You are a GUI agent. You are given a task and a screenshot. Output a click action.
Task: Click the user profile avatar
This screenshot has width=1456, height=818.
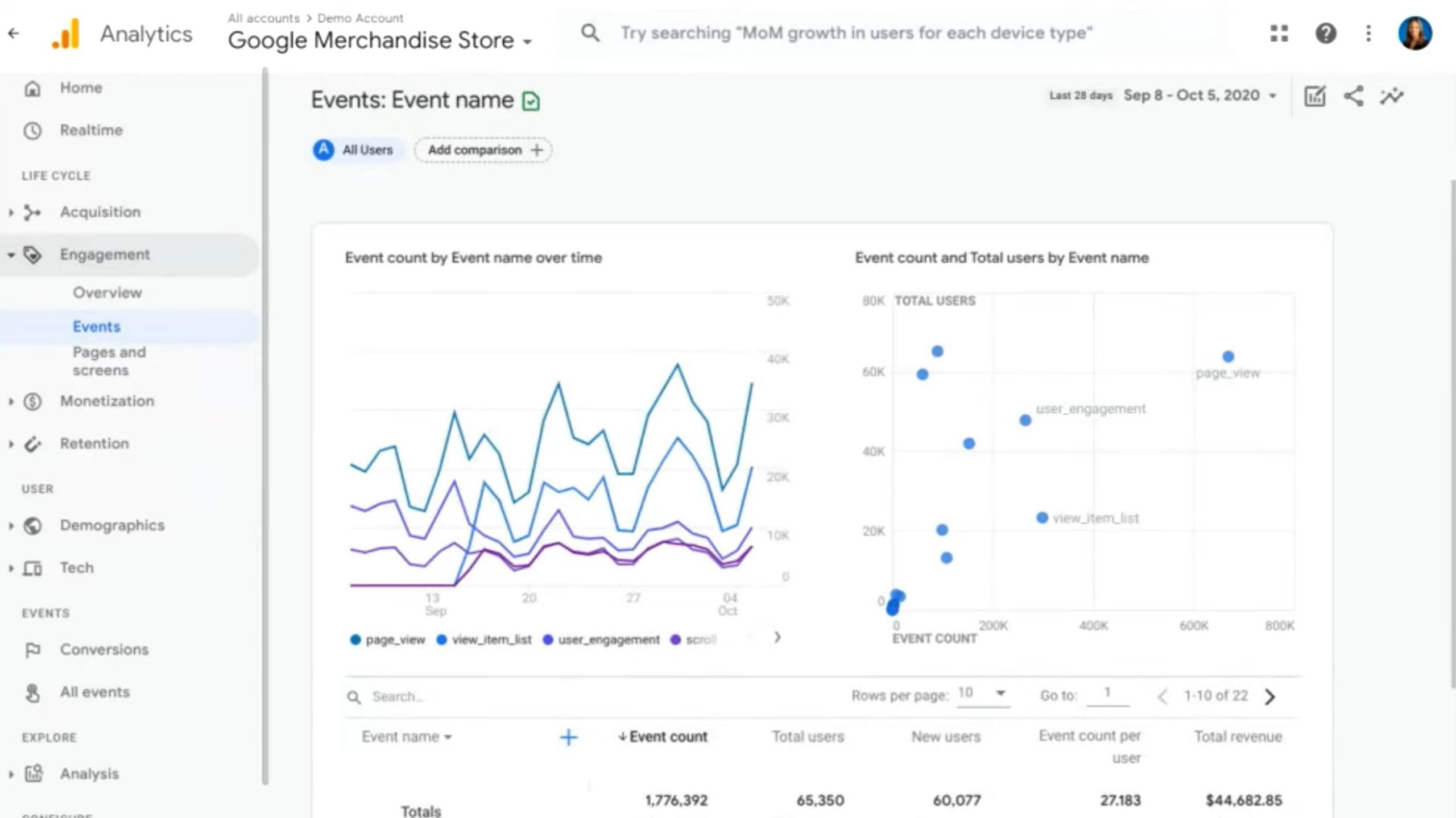[x=1415, y=34]
